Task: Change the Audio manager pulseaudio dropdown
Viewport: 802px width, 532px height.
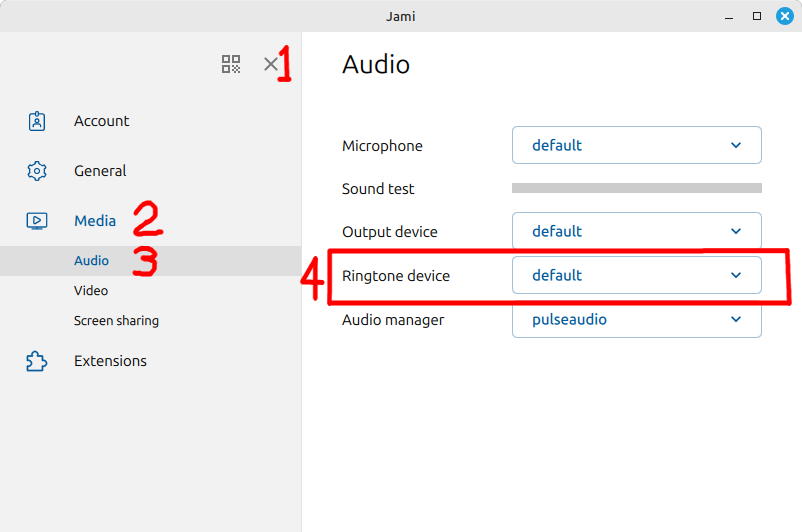Action: [637, 319]
